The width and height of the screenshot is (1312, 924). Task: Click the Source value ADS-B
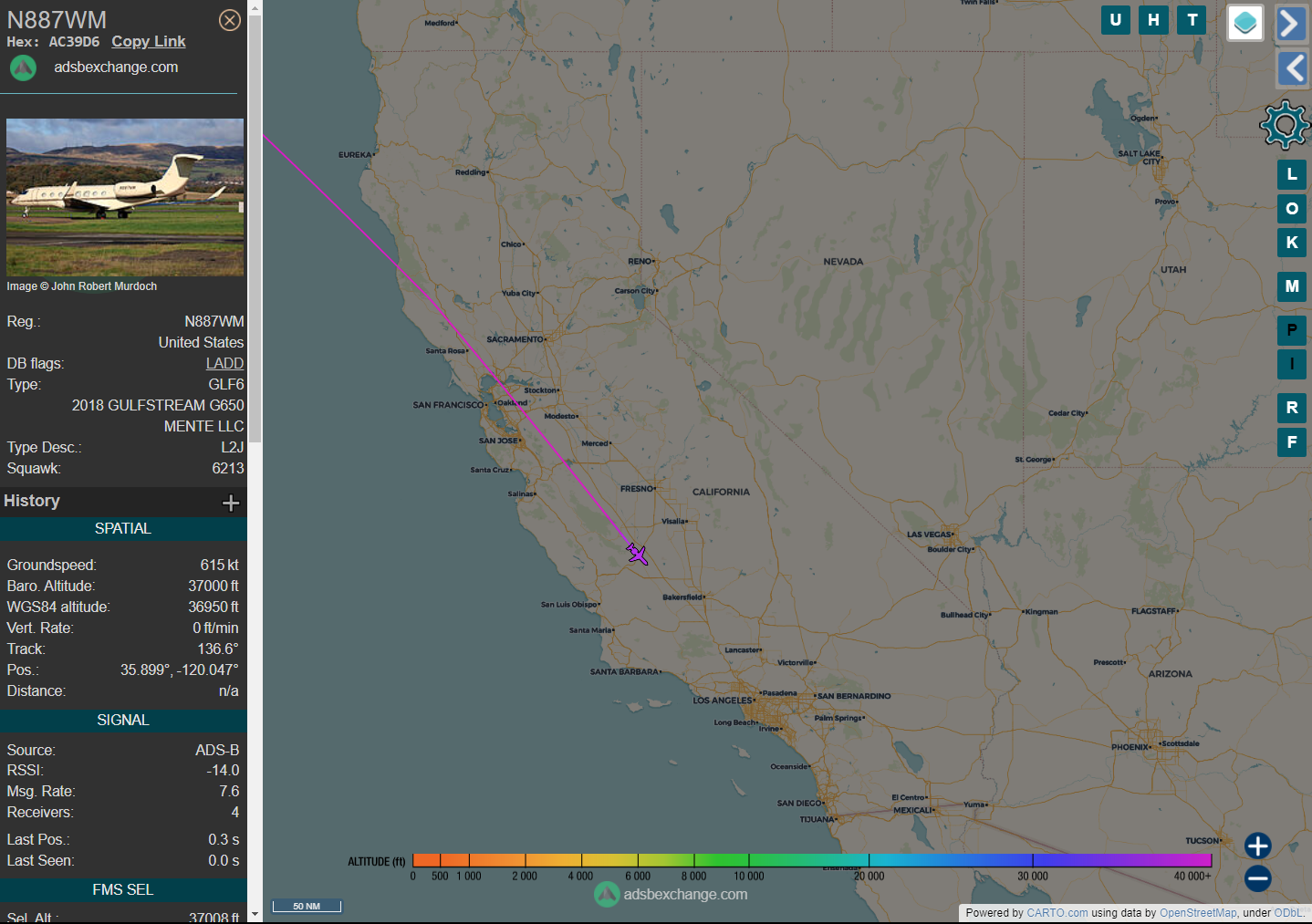(x=217, y=751)
